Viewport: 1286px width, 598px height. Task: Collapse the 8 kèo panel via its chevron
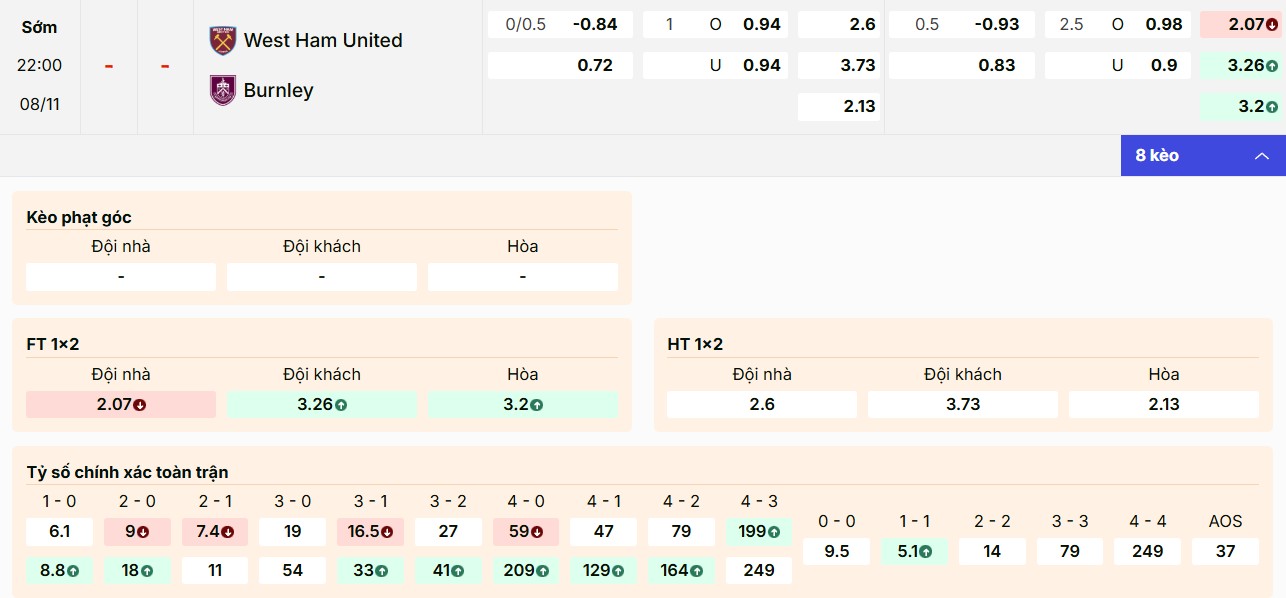point(1261,156)
